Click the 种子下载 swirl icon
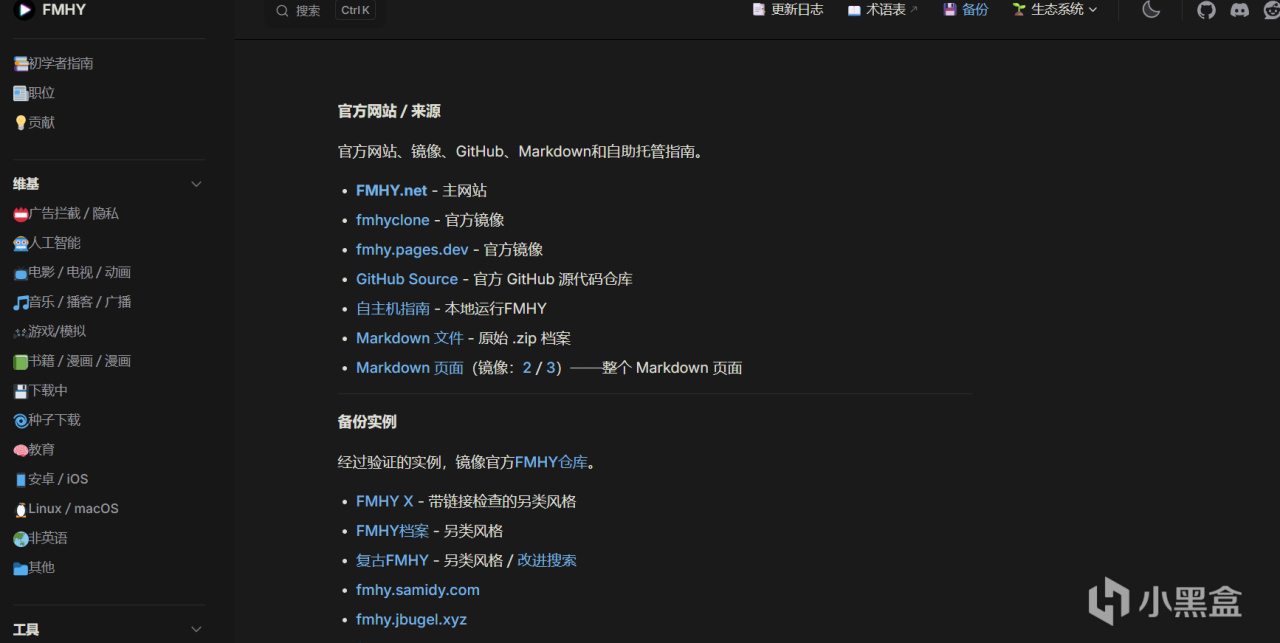This screenshot has width=1280, height=643. pyautogui.click(x=20, y=420)
